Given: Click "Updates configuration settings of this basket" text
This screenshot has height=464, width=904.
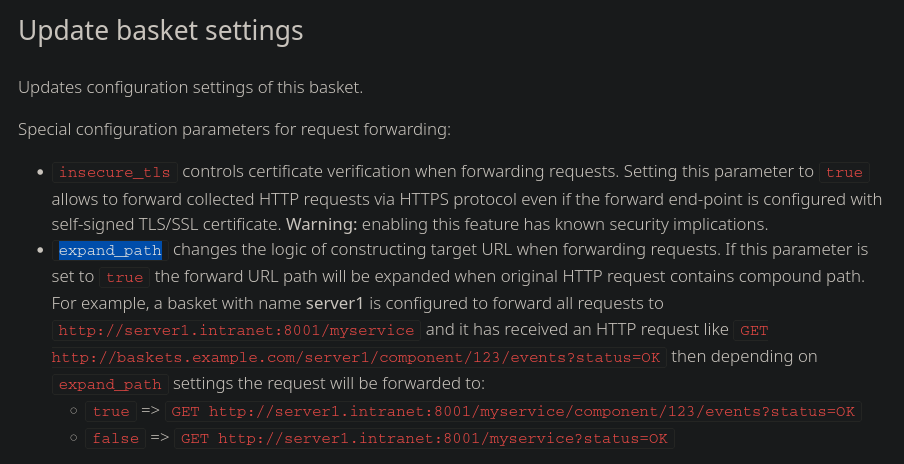Looking at the screenshot, I should (190, 87).
